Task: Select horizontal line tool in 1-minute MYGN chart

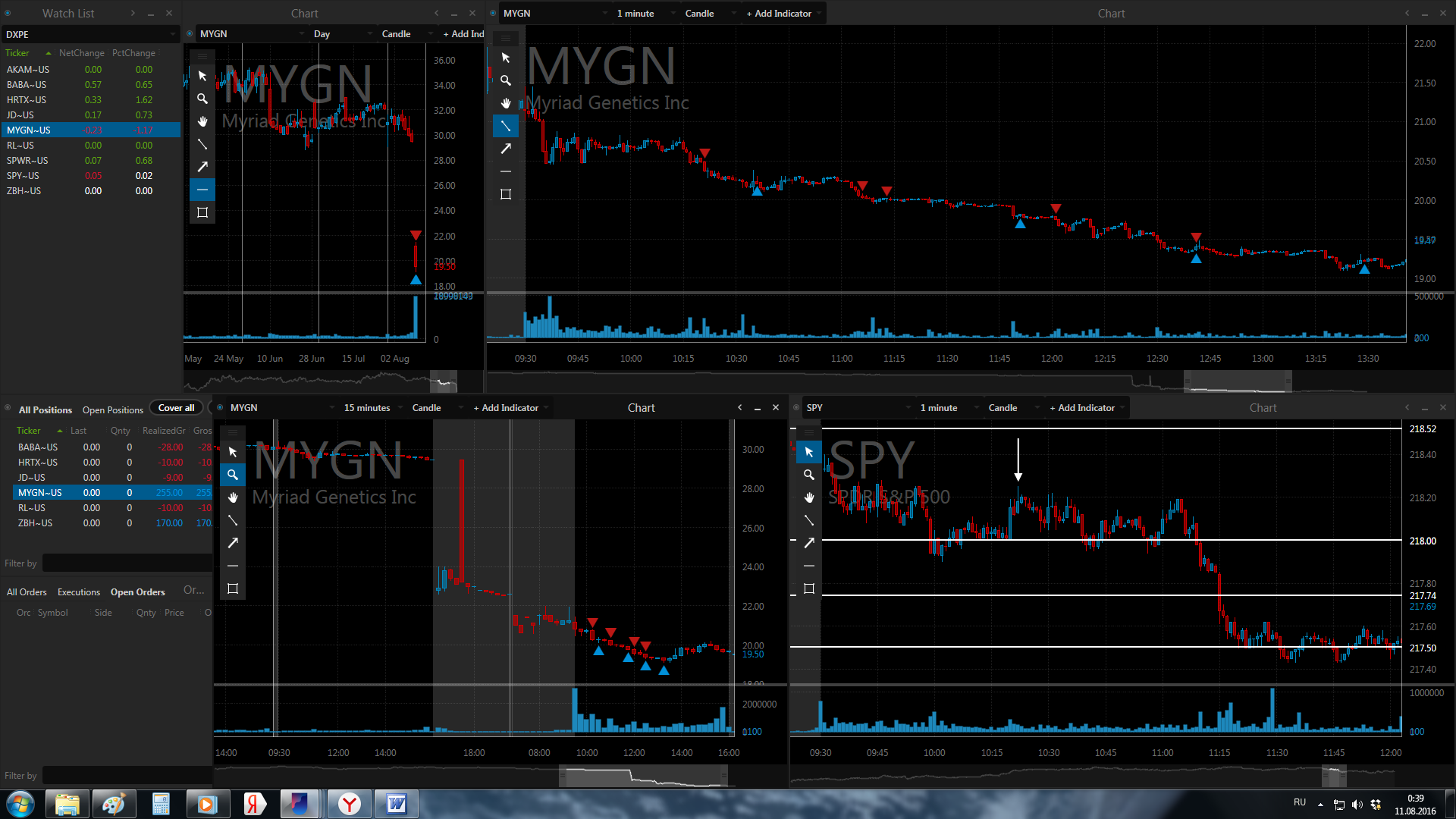Action: click(506, 171)
